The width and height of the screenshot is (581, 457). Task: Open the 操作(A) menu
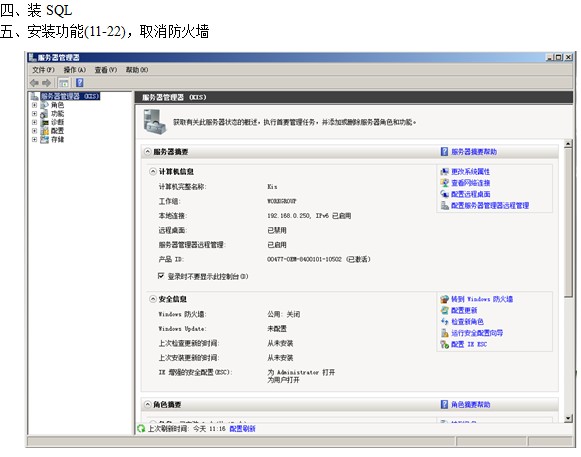(x=74, y=70)
